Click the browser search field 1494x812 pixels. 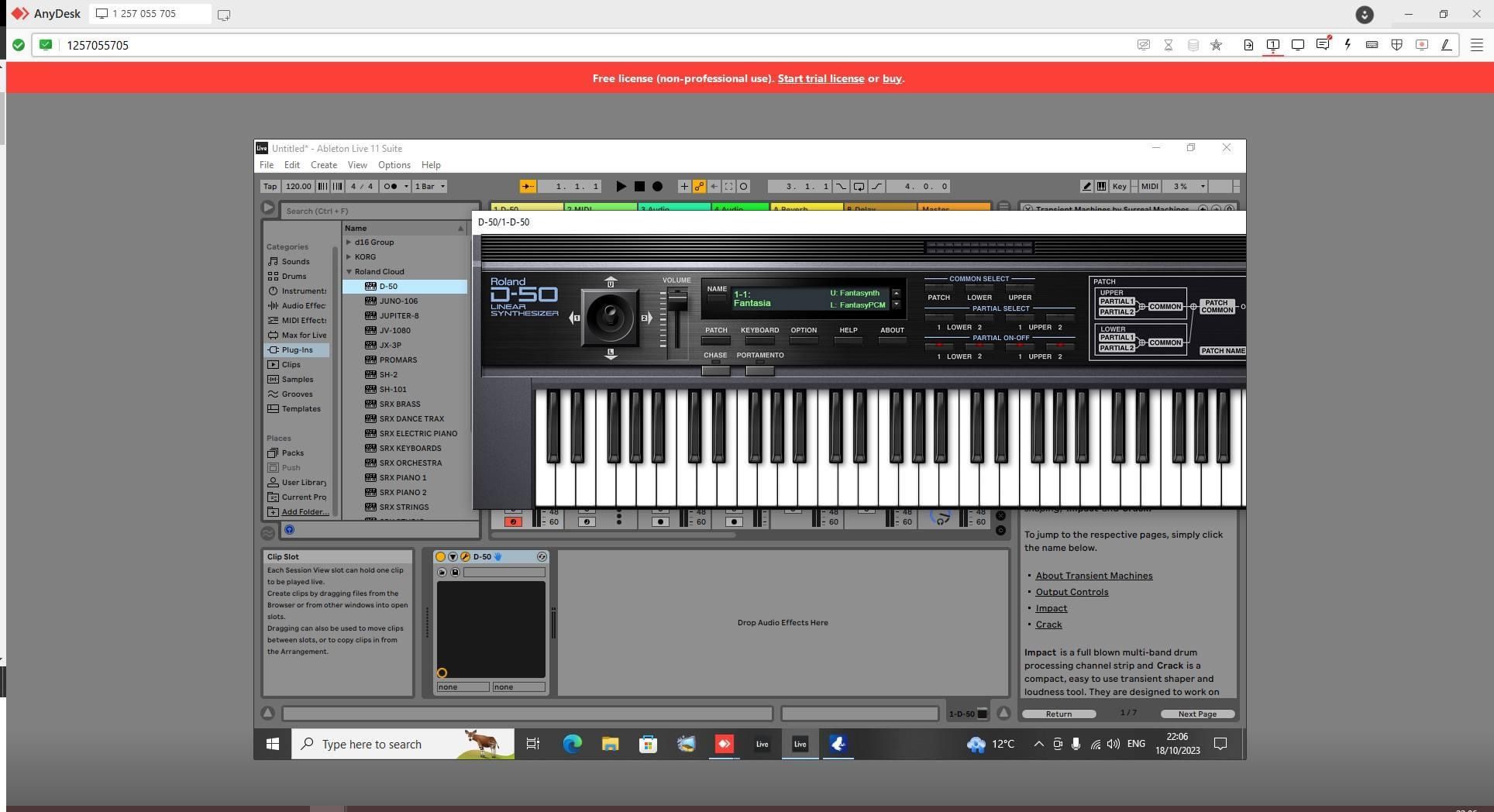[378, 211]
